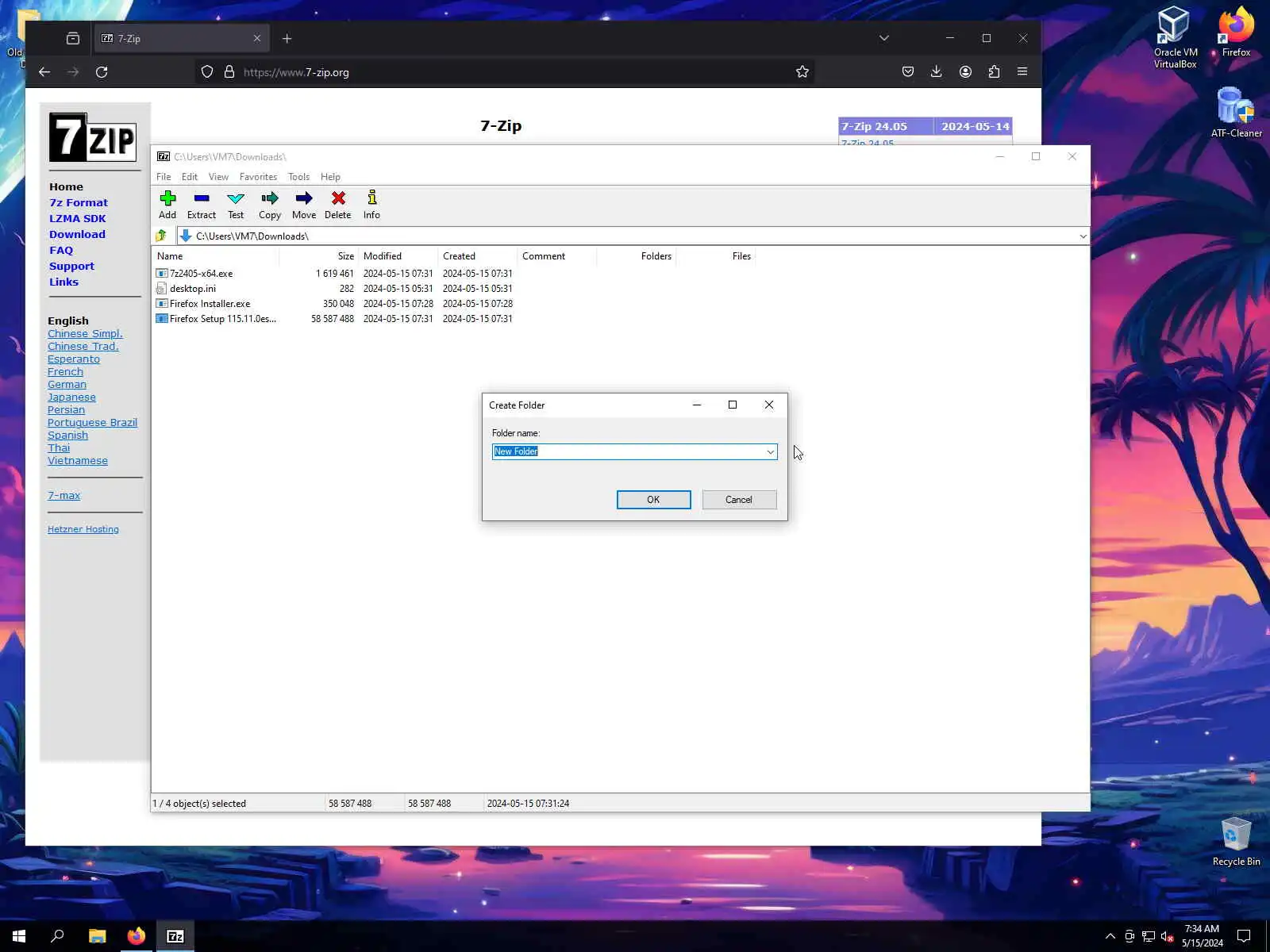Click the Add toolbar icon in 7-Zip

167,205
